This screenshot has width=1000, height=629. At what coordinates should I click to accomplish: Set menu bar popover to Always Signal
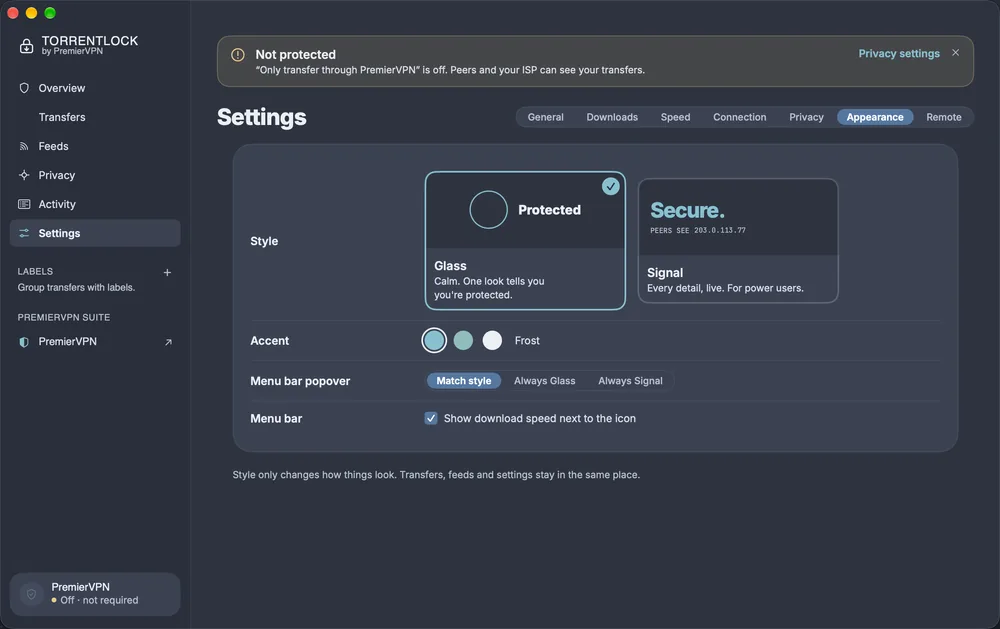click(x=630, y=381)
